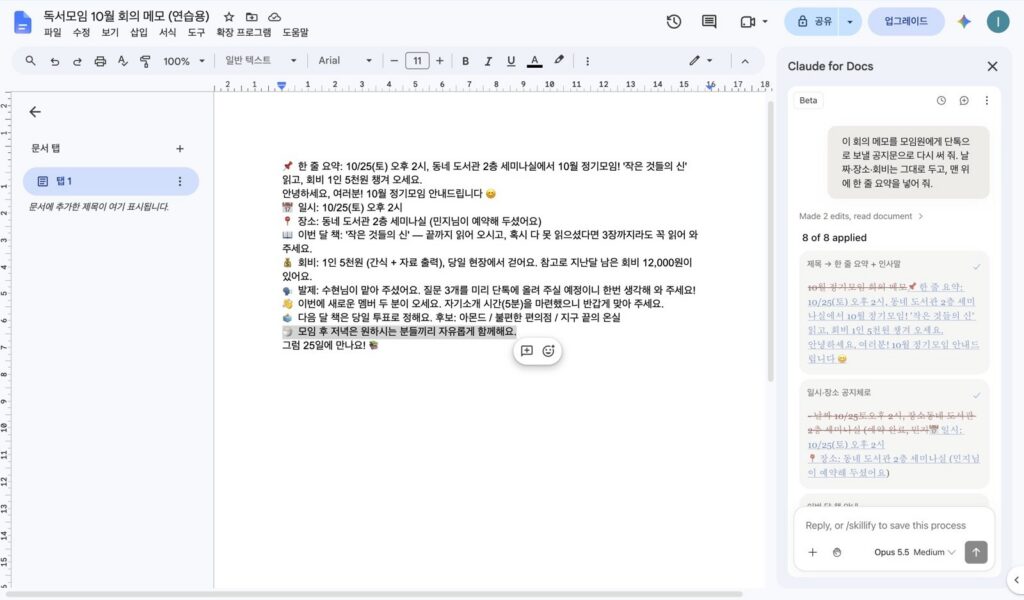Open the 보기 menu
Screen dimensions: 1024x600
(110, 33)
